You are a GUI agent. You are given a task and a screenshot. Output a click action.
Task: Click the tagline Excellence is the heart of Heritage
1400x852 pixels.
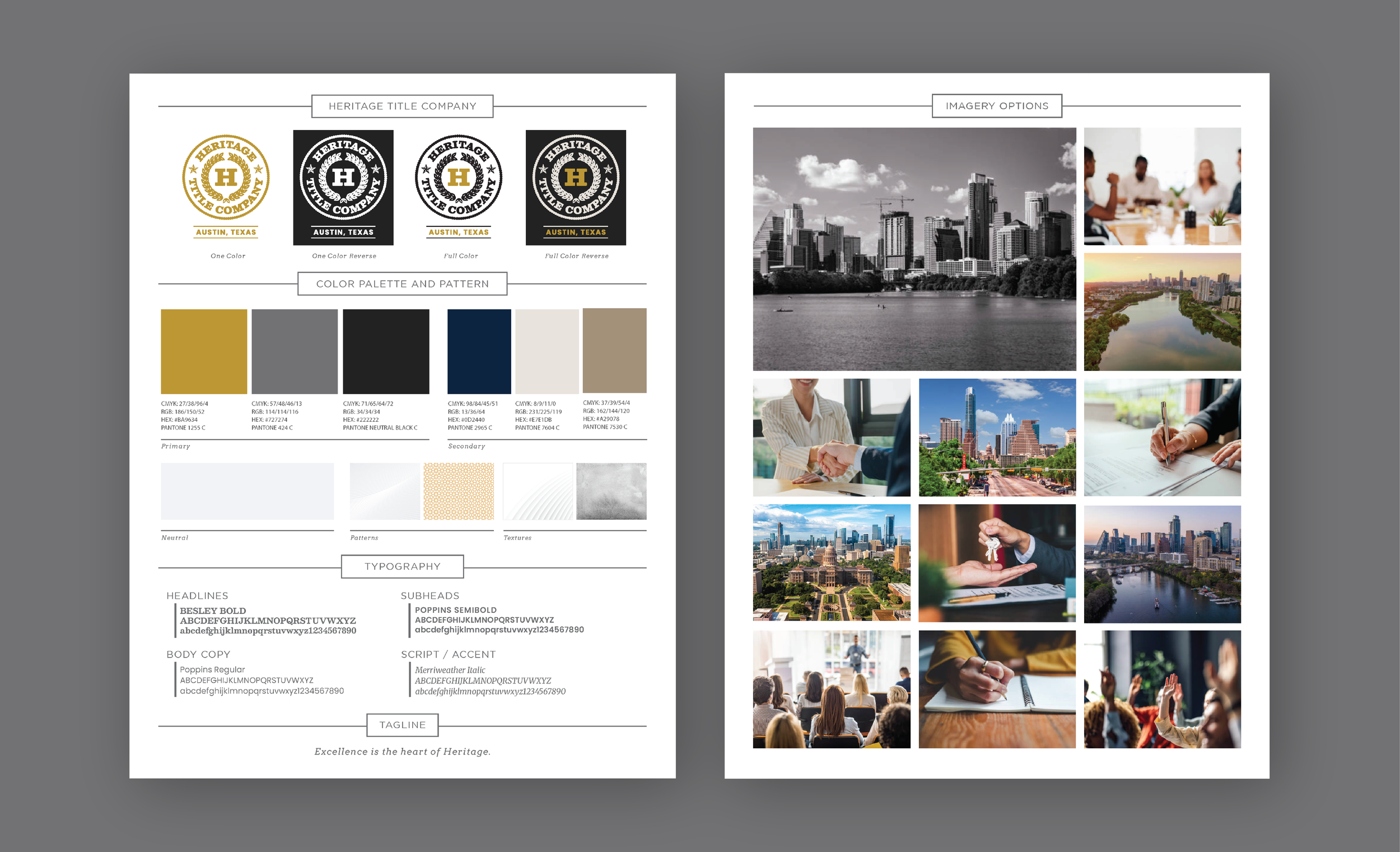pyautogui.click(x=402, y=751)
